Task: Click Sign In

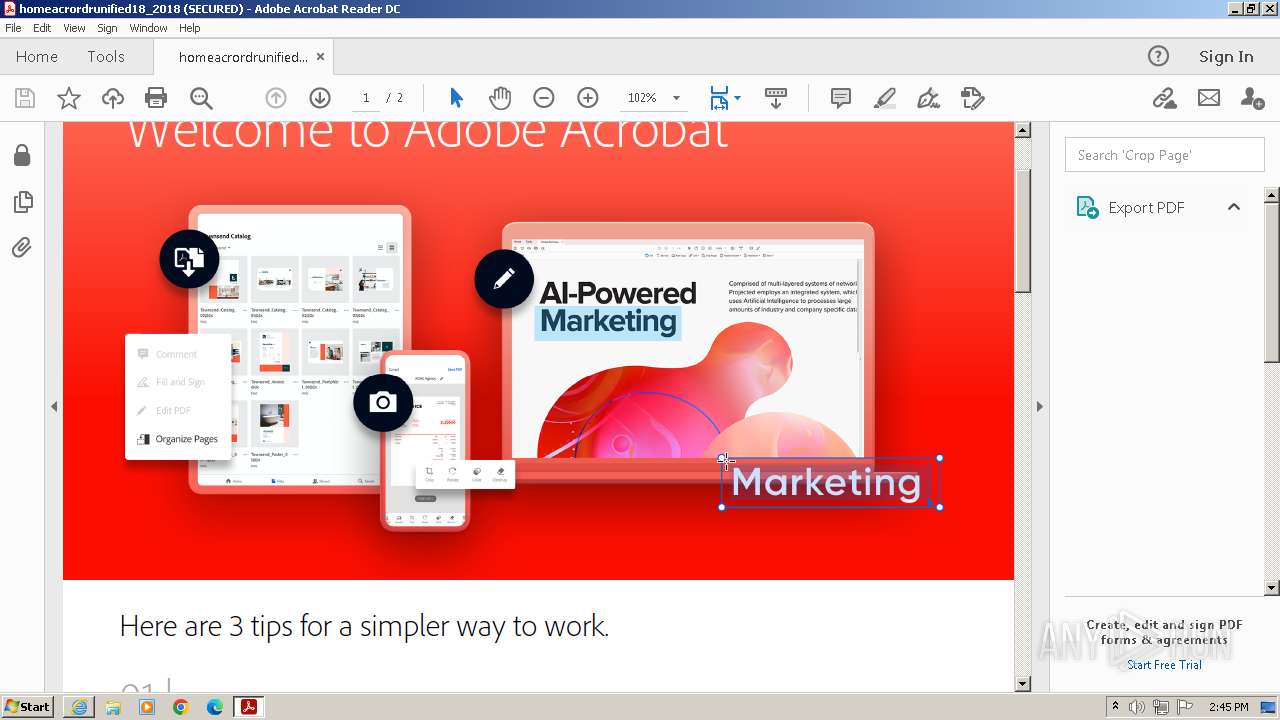Action: (x=1226, y=57)
